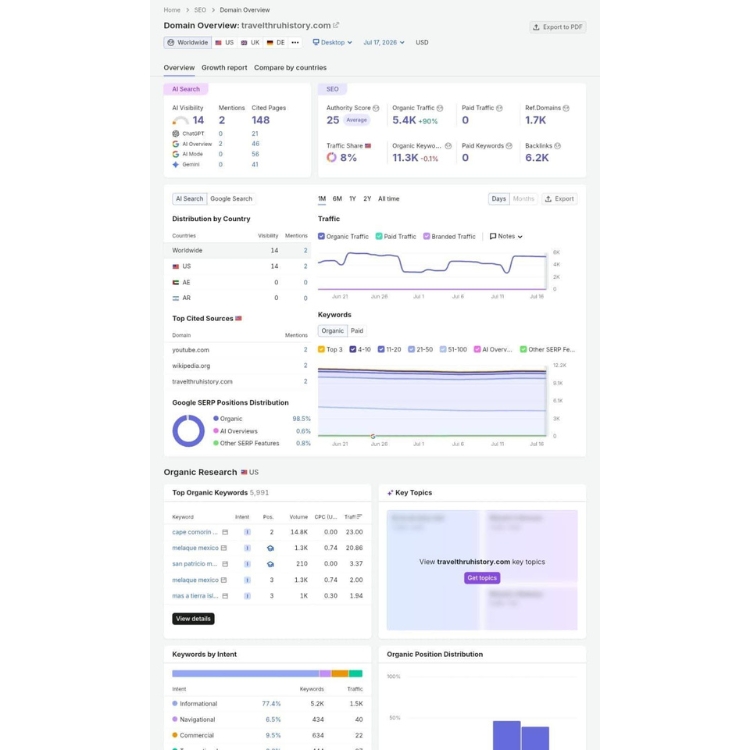750x750 pixels.
Task: Open the Notes dropdown
Action: pos(506,236)
